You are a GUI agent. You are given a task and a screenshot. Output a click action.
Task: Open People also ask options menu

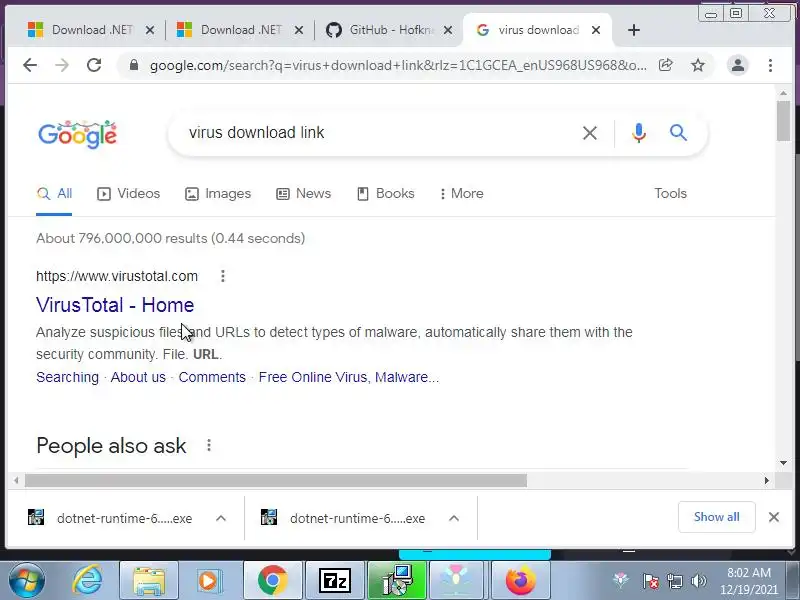(x=209, y=445)
